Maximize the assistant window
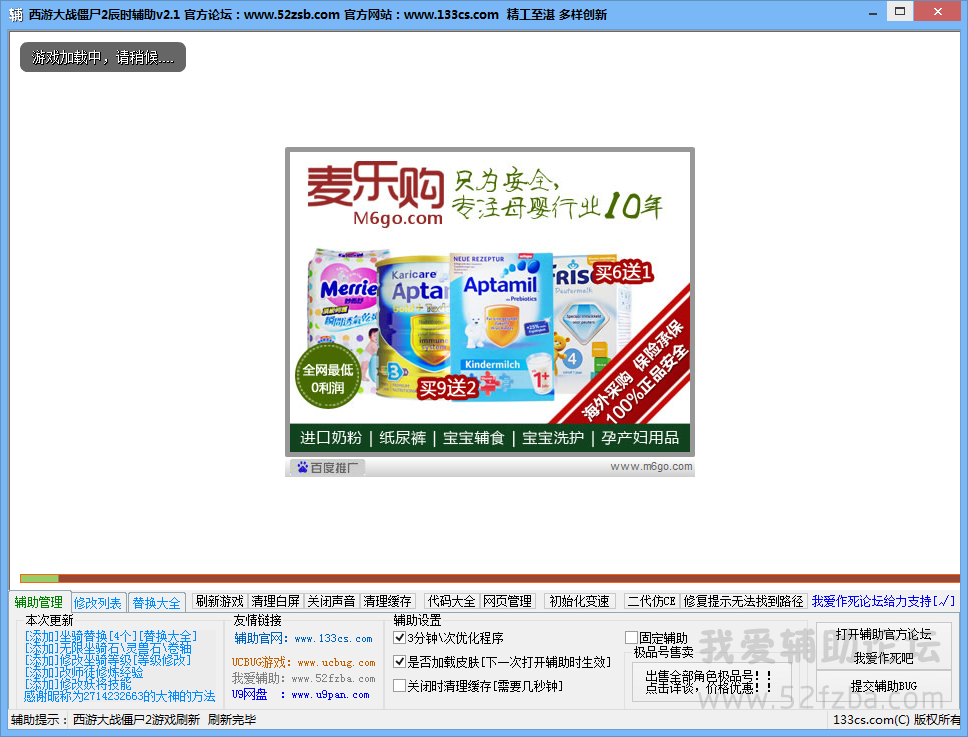 pos(900,11)
